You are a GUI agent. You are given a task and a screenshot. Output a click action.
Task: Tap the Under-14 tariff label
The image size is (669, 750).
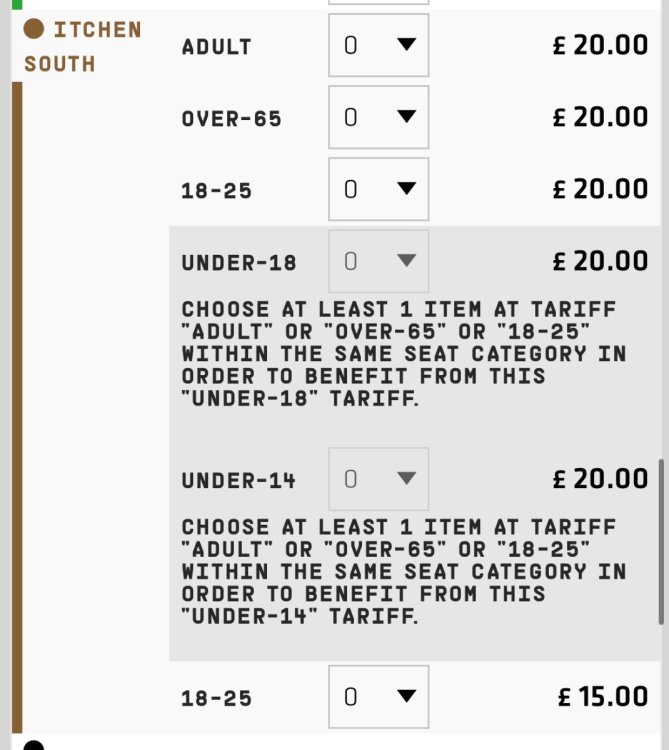pyautogui.click(x=239, y=480)
